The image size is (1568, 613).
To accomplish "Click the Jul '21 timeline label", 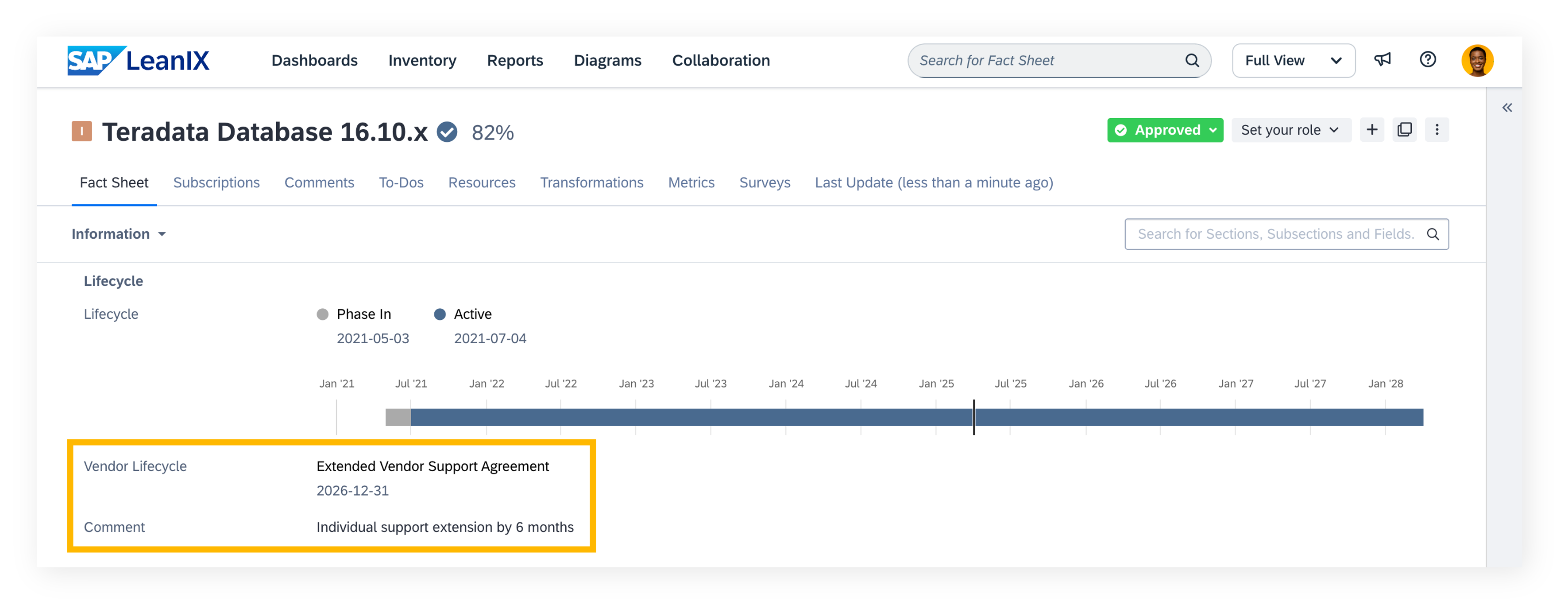I will (x=411, y=384).
